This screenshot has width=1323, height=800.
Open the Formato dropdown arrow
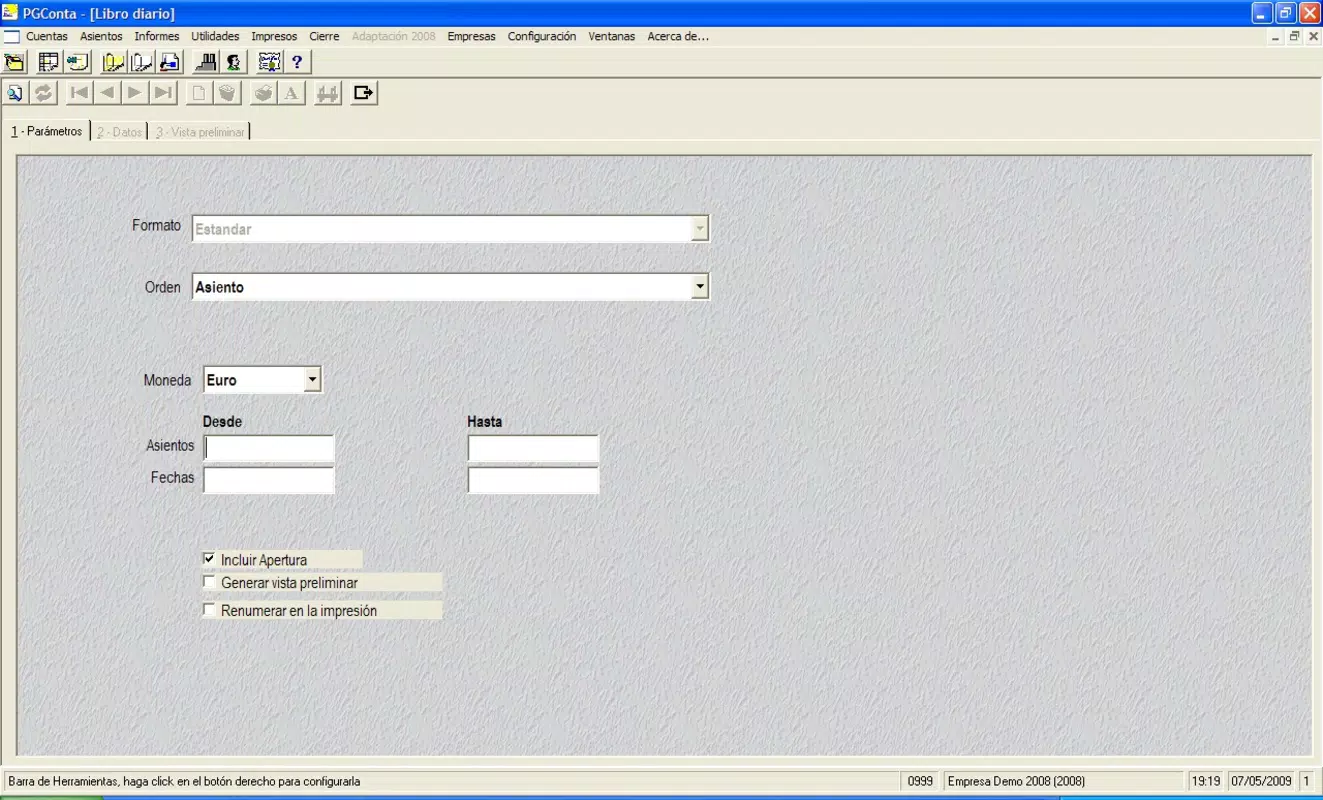point(699,229)
